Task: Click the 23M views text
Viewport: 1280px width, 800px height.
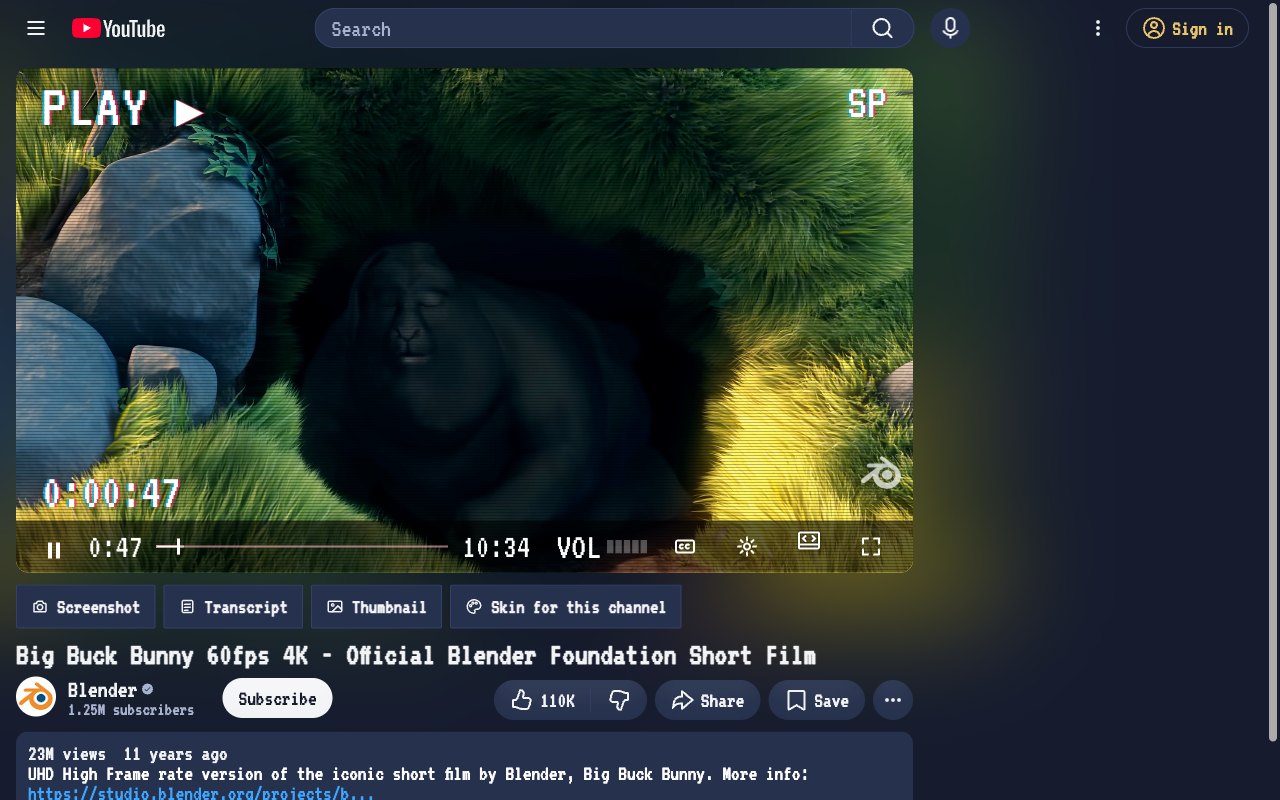Action: pyautogui.click(x=69, y=754)
